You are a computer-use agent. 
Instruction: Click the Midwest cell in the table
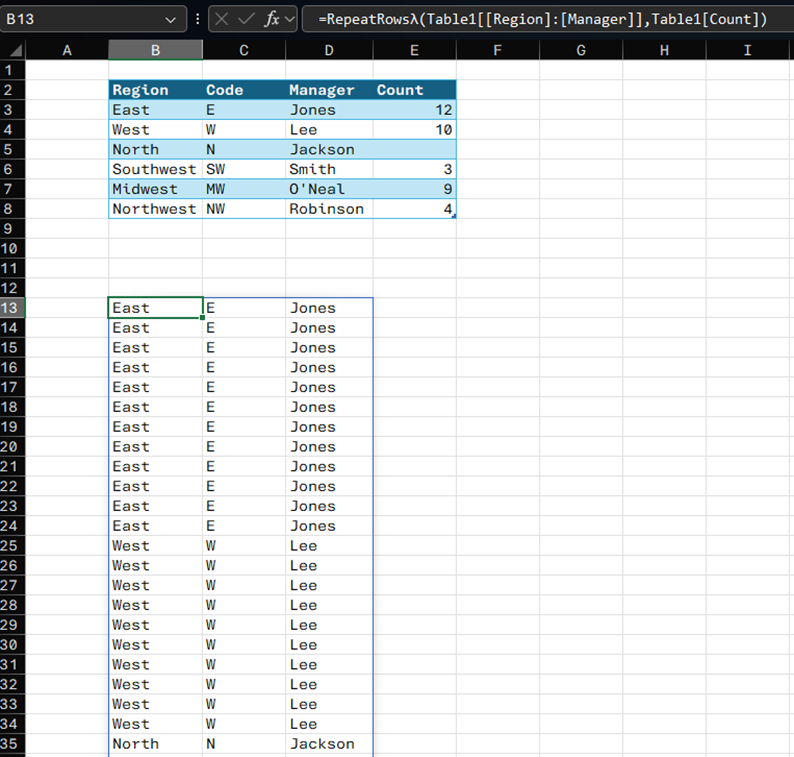[x=155, y=189]
